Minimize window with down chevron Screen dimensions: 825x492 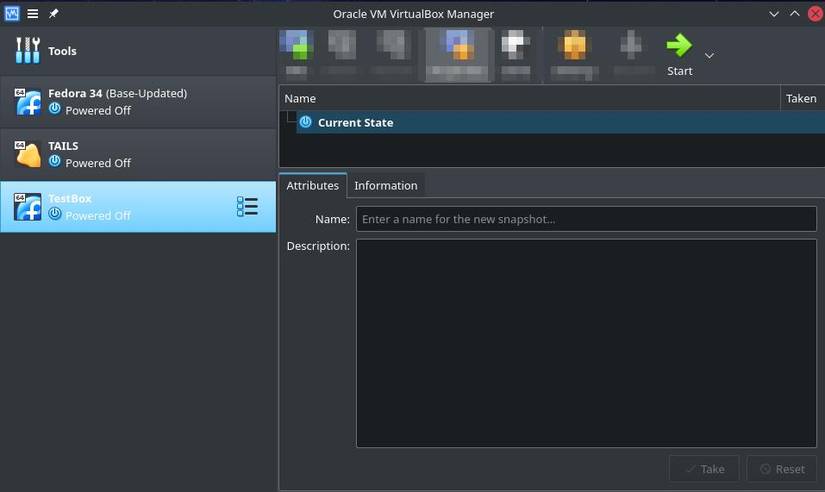pyautogui.click(x=773, y=14)
